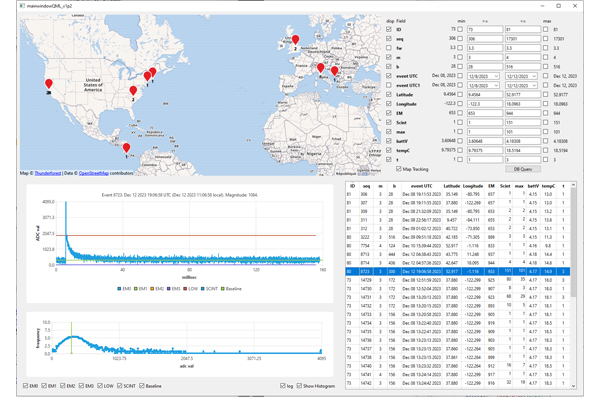Click the seq column header in table
The image size is (600, 400).
[366, 186]
